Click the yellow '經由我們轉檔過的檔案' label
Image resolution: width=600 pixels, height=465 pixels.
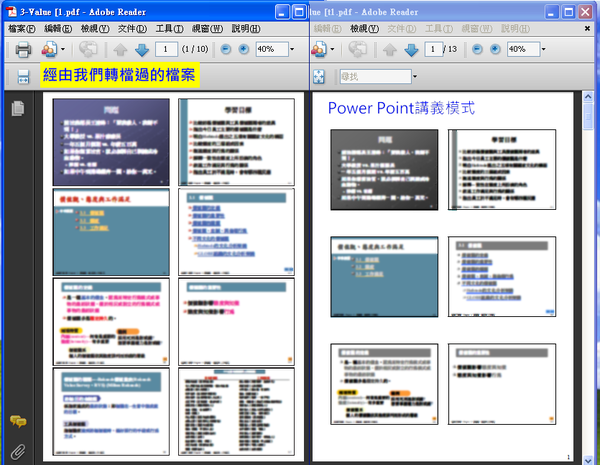(x=119, y=75)
